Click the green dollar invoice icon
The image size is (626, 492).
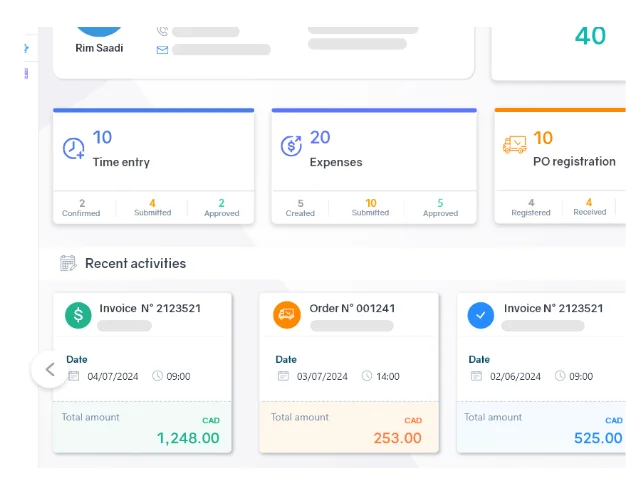pyautogui.click(x=79, y=315)
